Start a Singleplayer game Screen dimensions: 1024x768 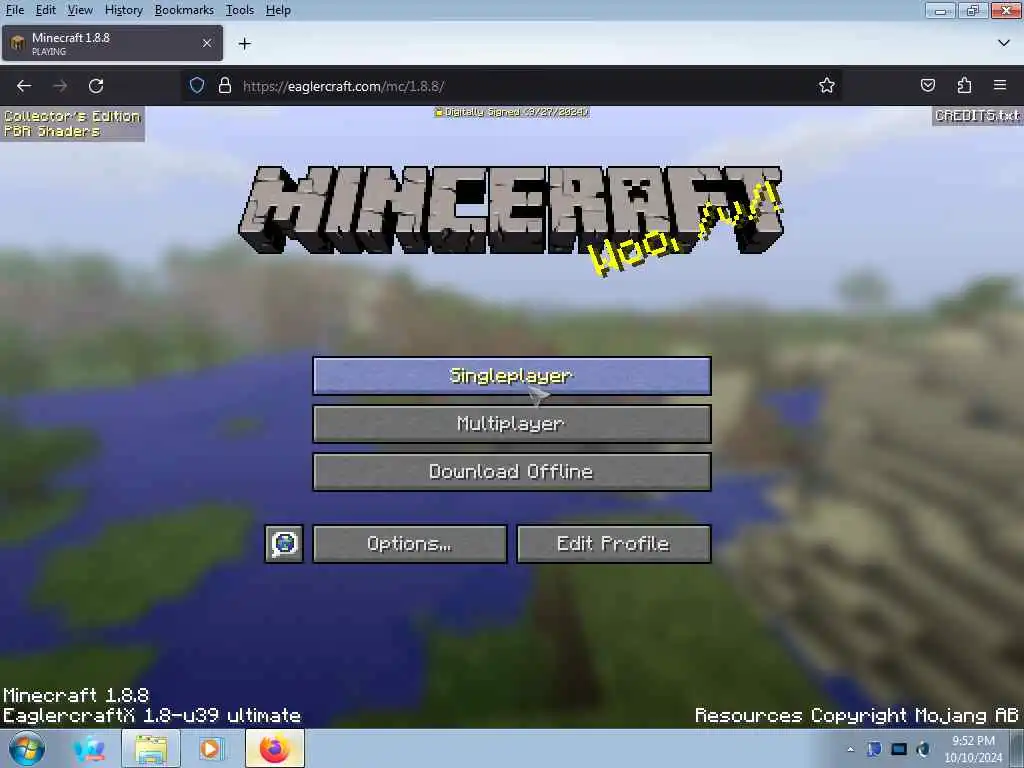[511, 376]
